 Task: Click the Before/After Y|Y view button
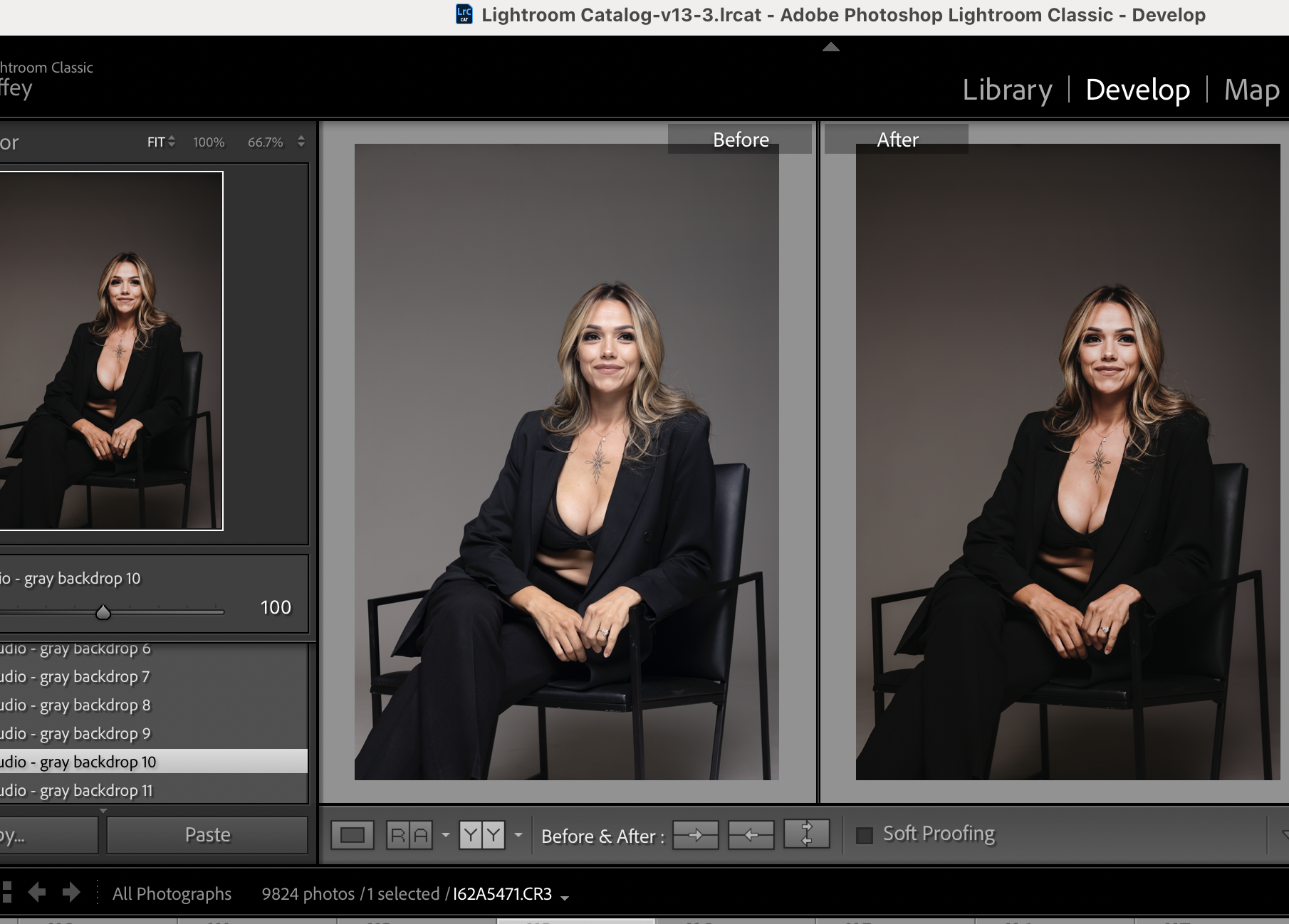482,835
